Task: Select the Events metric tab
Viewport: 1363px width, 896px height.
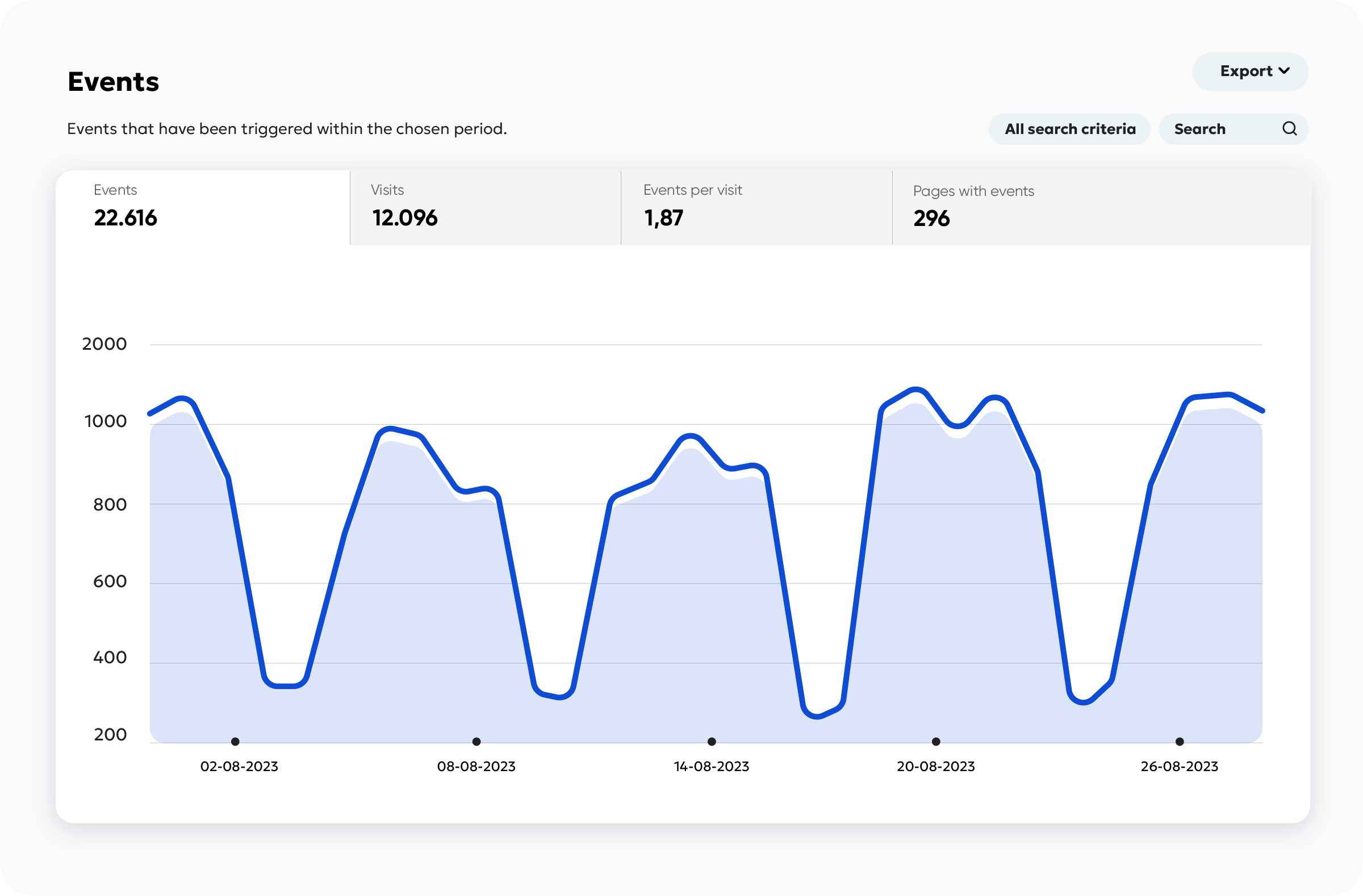Action: 203,207
